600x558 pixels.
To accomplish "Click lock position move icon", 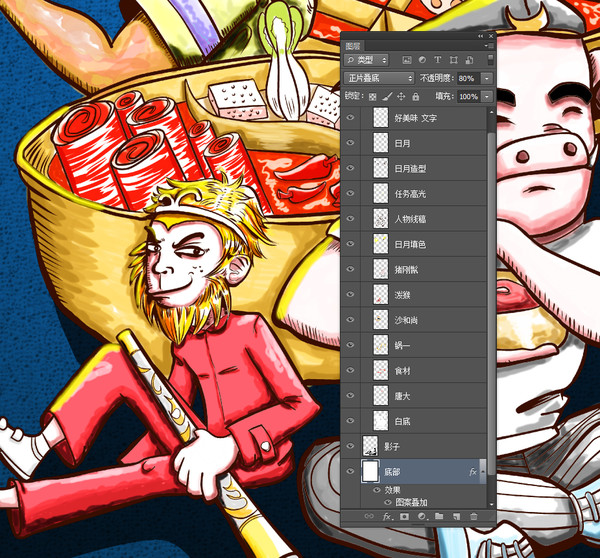I will 401,97.
